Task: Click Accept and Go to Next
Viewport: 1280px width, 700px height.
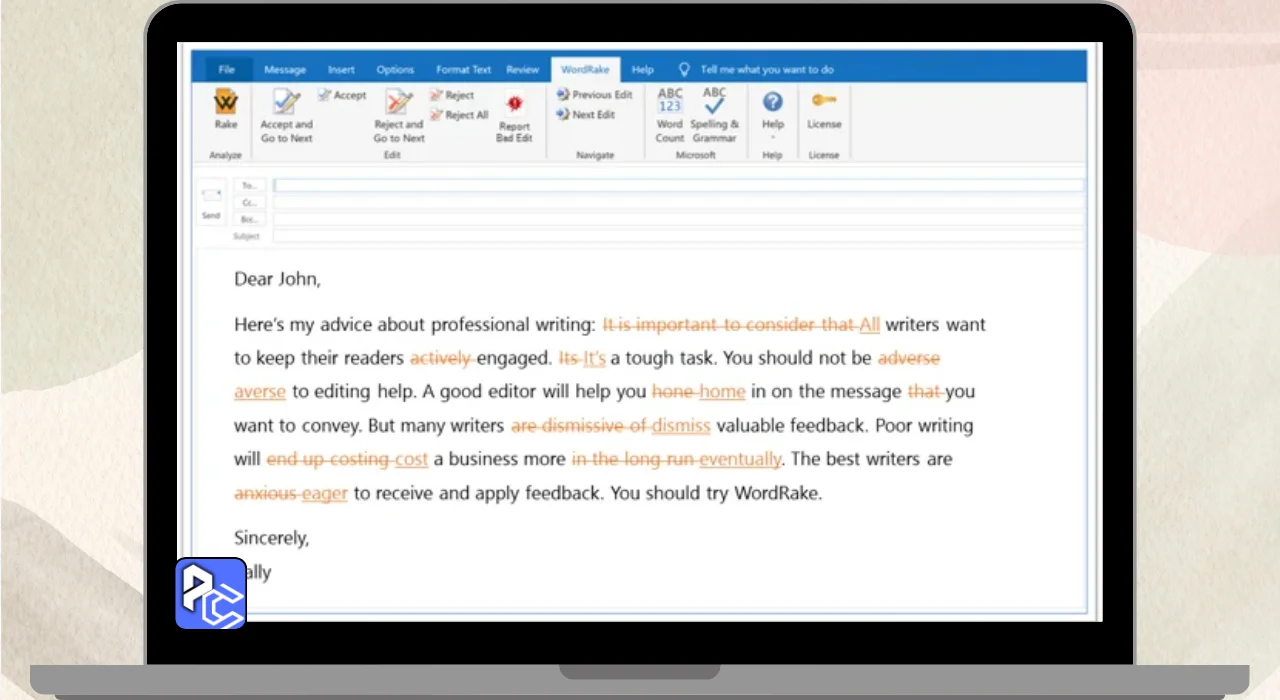Action: pyautogui.click(x=286, y=115)
